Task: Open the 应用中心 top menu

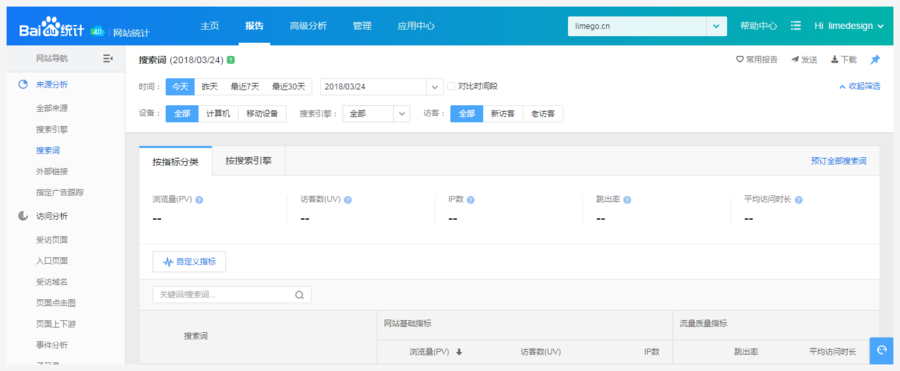Action: point(416,26)
